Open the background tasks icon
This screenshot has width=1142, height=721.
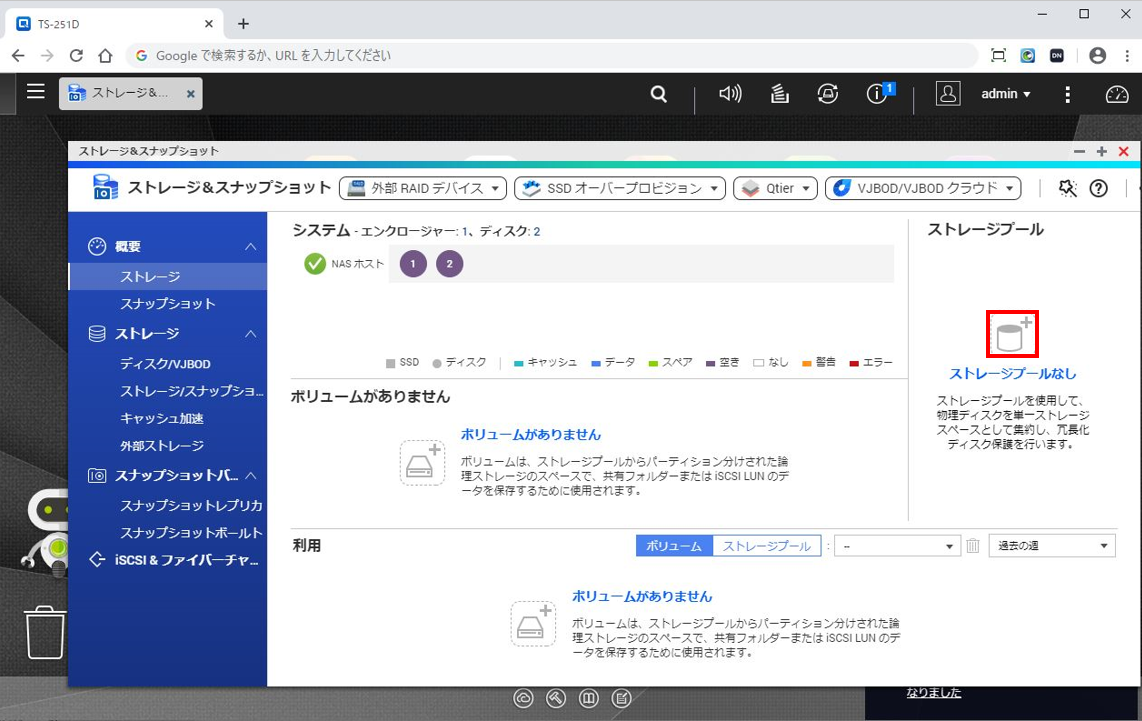[780, 94]
